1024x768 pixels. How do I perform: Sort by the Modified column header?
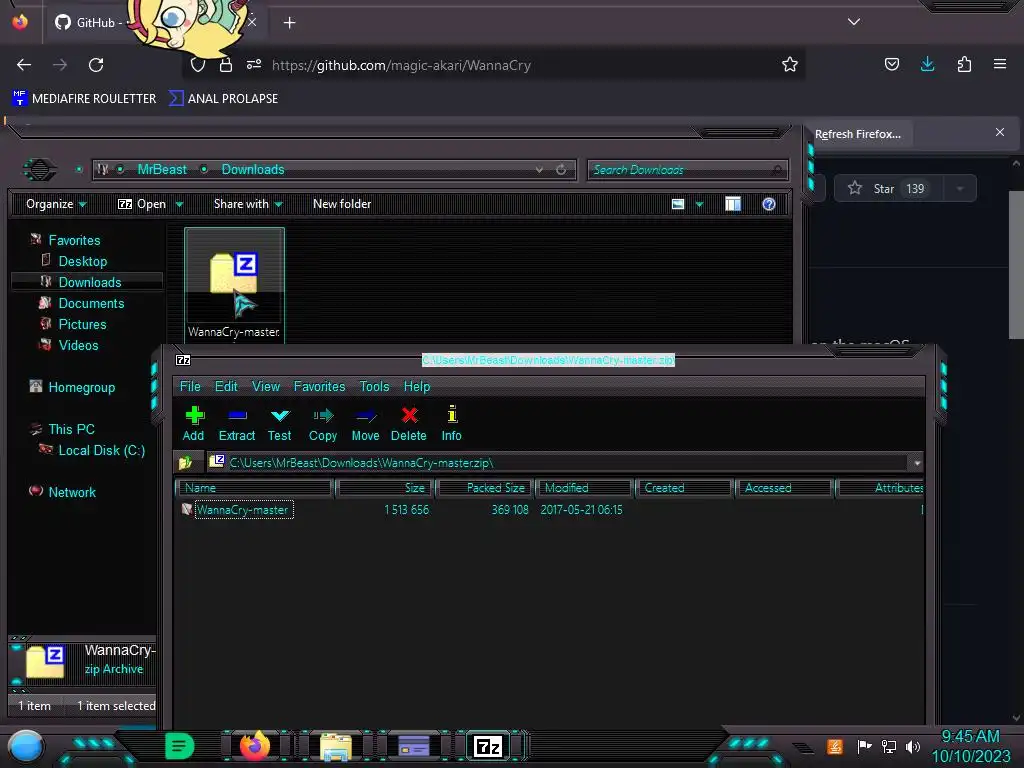pos(584,488)
